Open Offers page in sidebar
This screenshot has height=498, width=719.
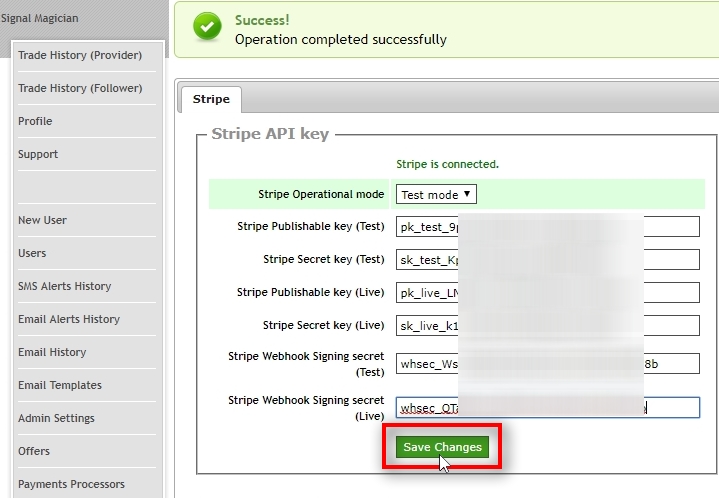(x=34, y=451)
